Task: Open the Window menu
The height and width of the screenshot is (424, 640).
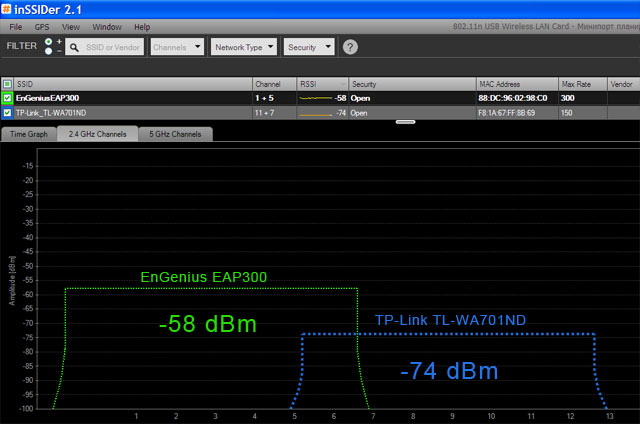Action: click(107, 27)
